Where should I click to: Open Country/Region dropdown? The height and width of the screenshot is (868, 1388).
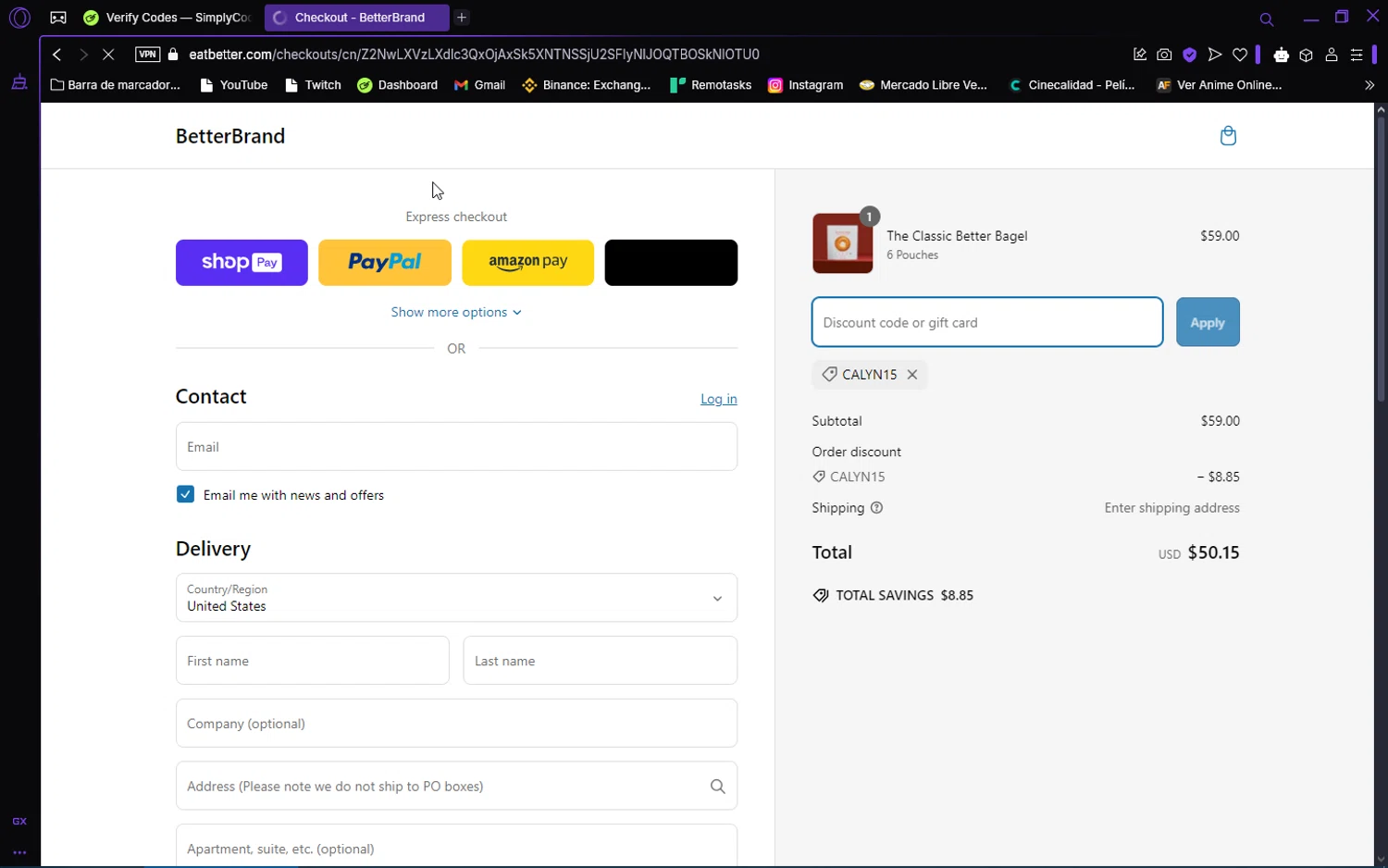pos(456,598)
